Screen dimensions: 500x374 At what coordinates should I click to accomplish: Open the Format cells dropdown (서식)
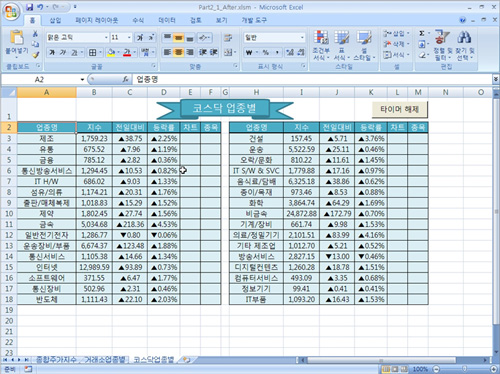pyautogui.click(x=396, y=55)
